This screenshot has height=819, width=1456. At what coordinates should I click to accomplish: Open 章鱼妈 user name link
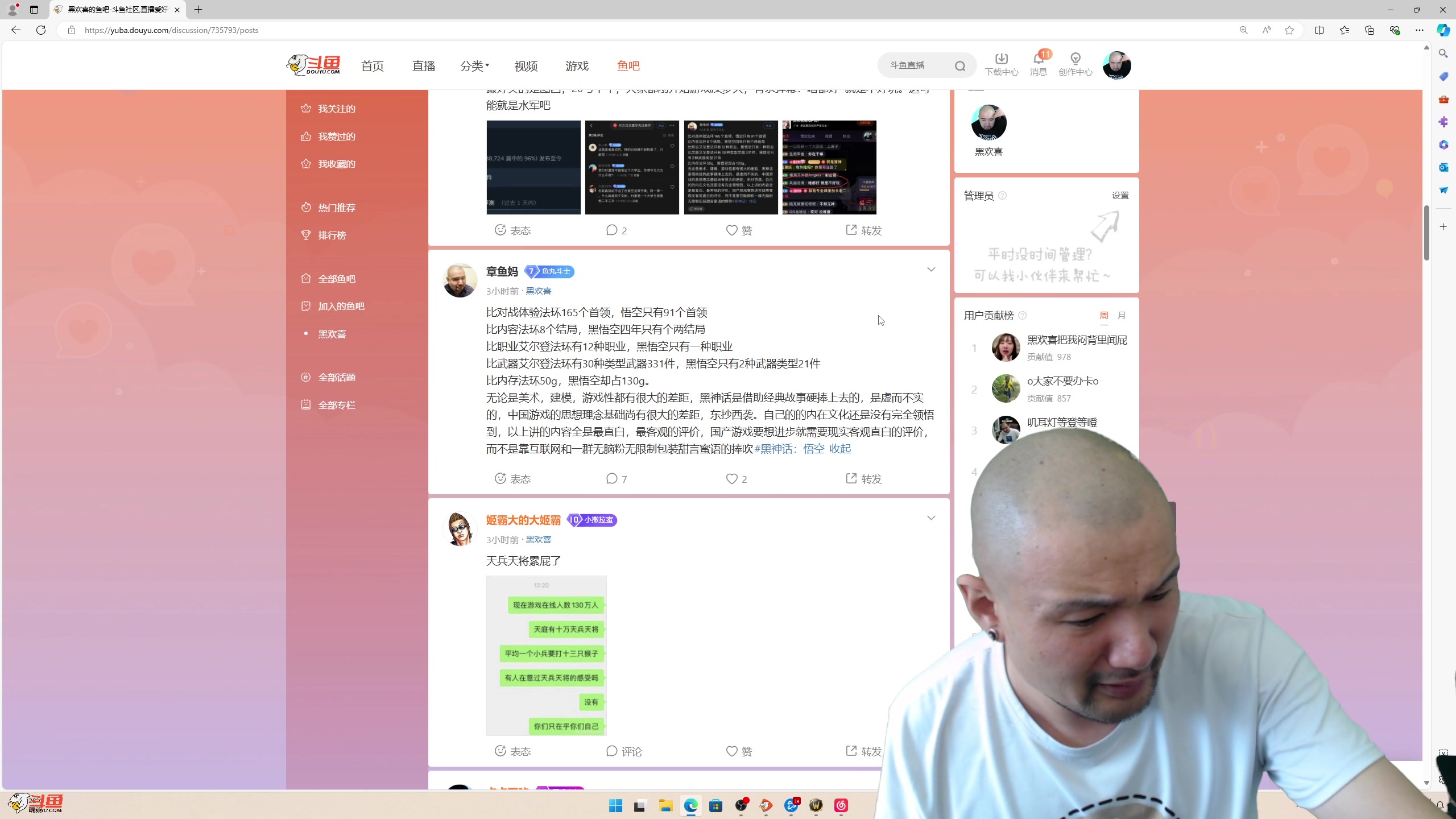pyautogui.click(x=502, y=272)
